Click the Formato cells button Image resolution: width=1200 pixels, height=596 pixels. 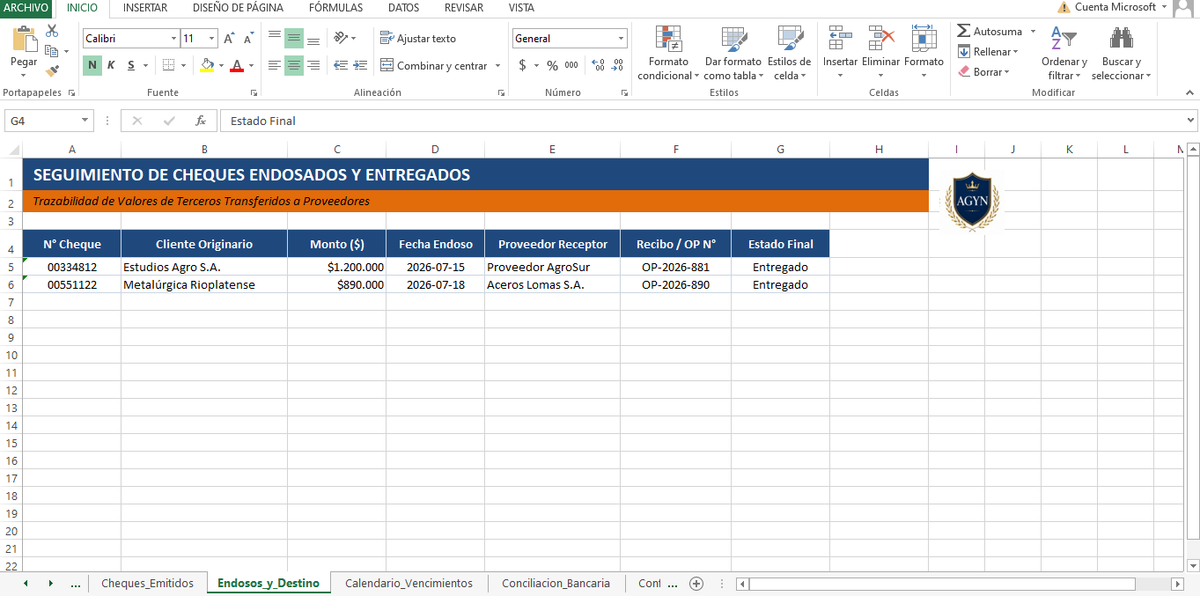[x=924, y=53]
